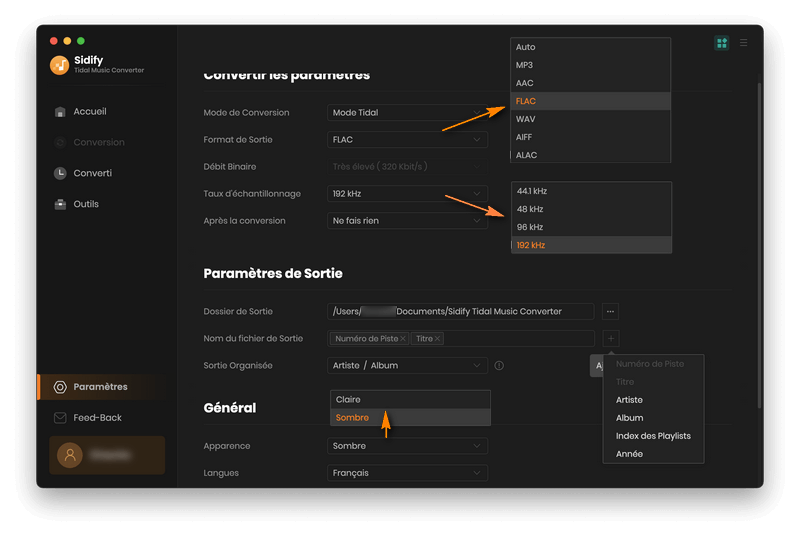
Task: Open the Accueil home page
Action: click(x=89, y=112)
